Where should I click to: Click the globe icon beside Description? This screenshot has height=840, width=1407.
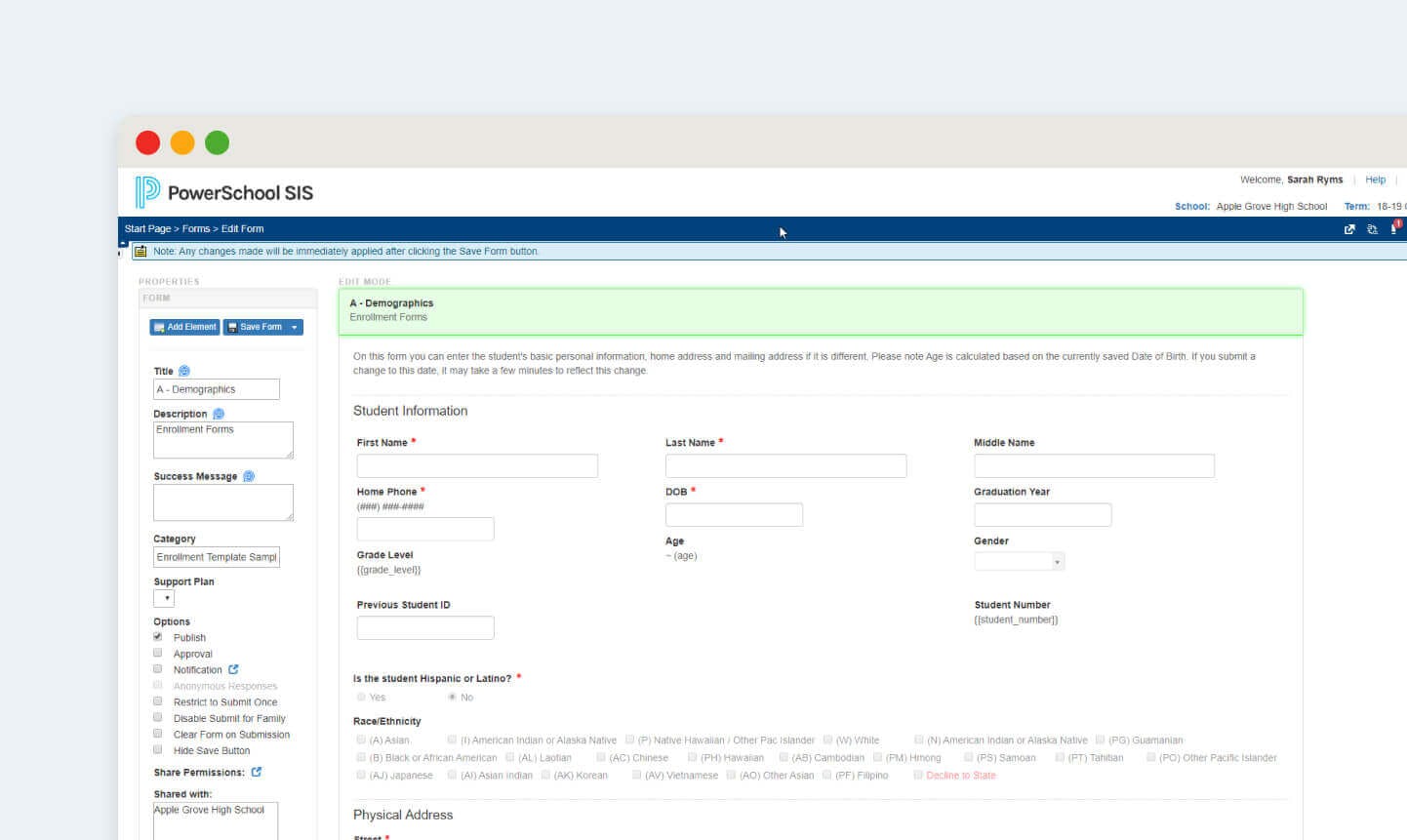218,414
